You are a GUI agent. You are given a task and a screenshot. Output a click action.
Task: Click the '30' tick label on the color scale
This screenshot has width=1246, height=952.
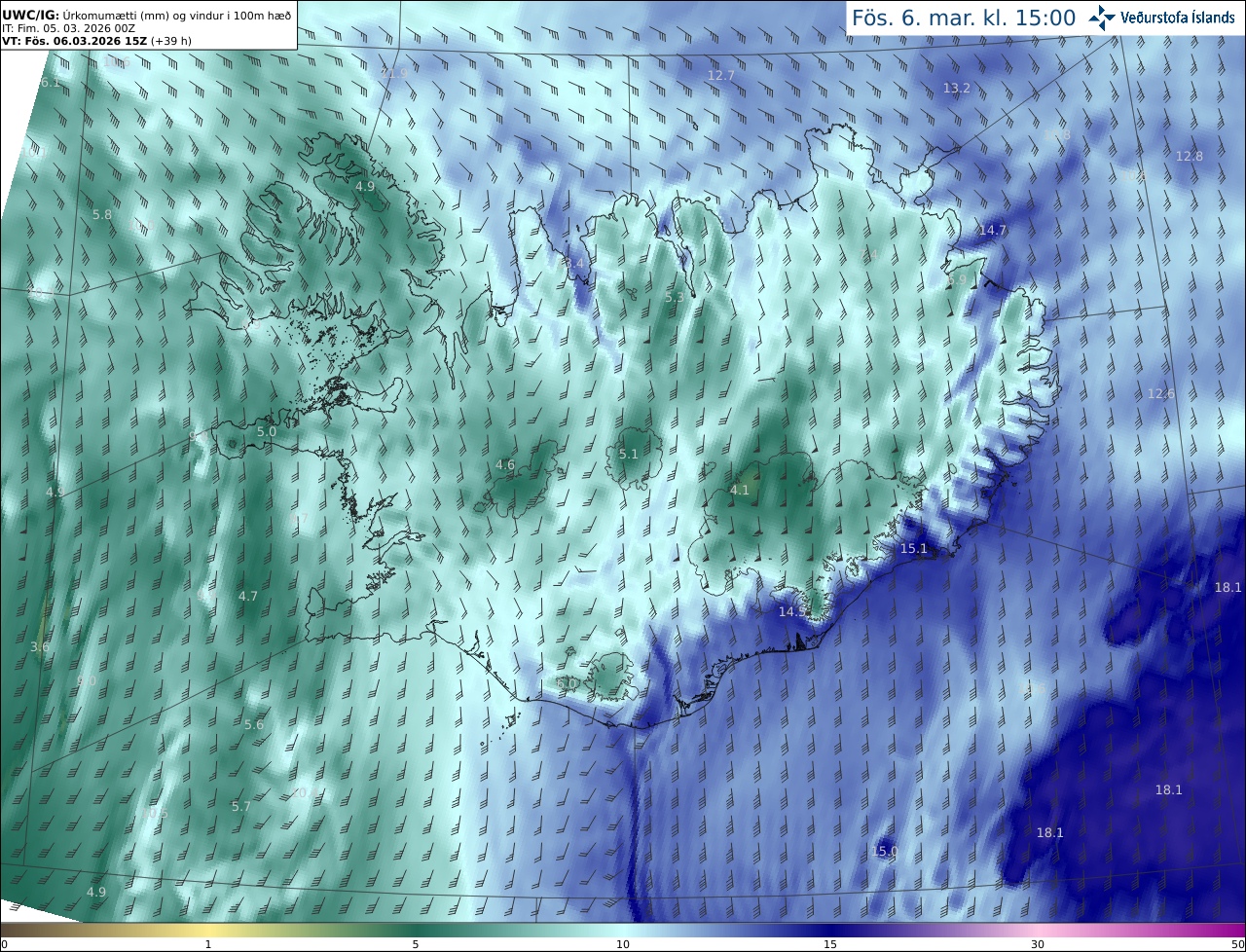coord(1038,944)
